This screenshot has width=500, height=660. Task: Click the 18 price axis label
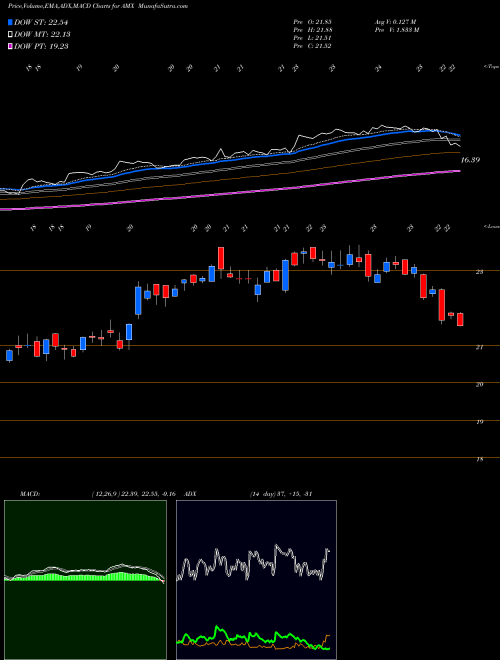tap(479, 460)
